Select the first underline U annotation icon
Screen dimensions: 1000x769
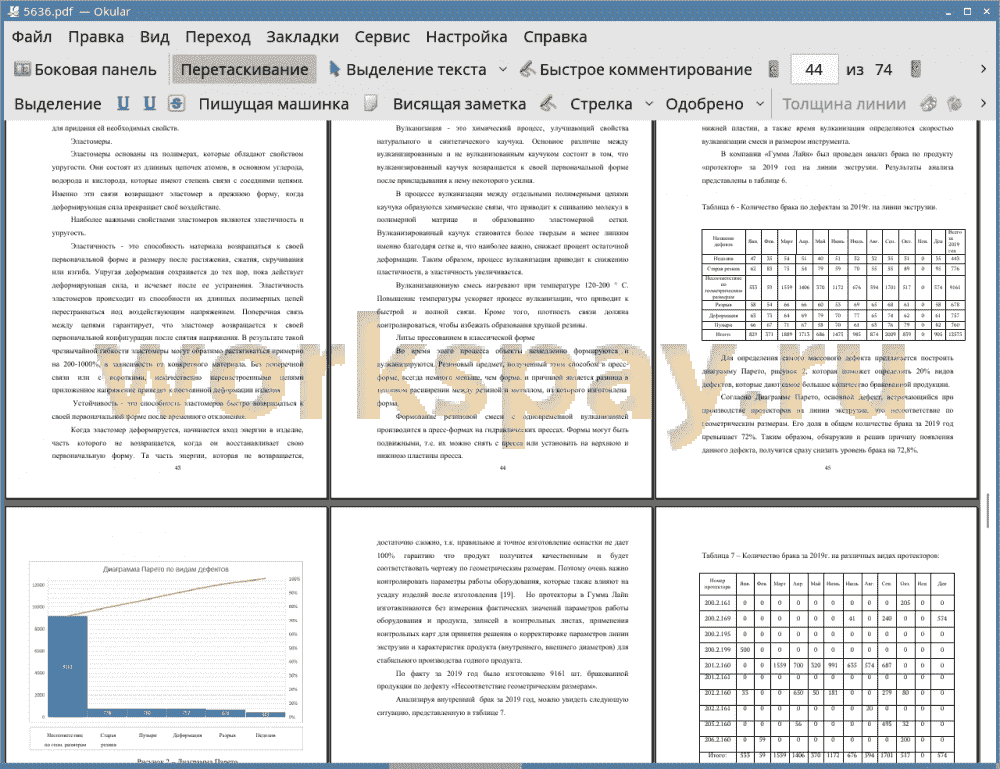tap(123, 103)
